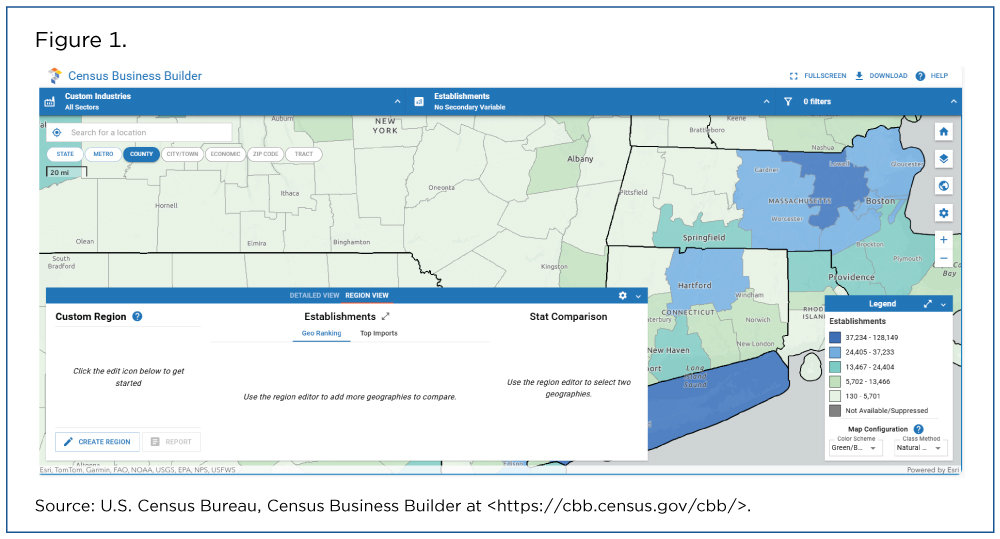The width and height of the screenshot is (1000, 539).
Task: Click the 13,467 - 24,404 legend swatch
Action: pyautogui.click(x=835, y=367)
